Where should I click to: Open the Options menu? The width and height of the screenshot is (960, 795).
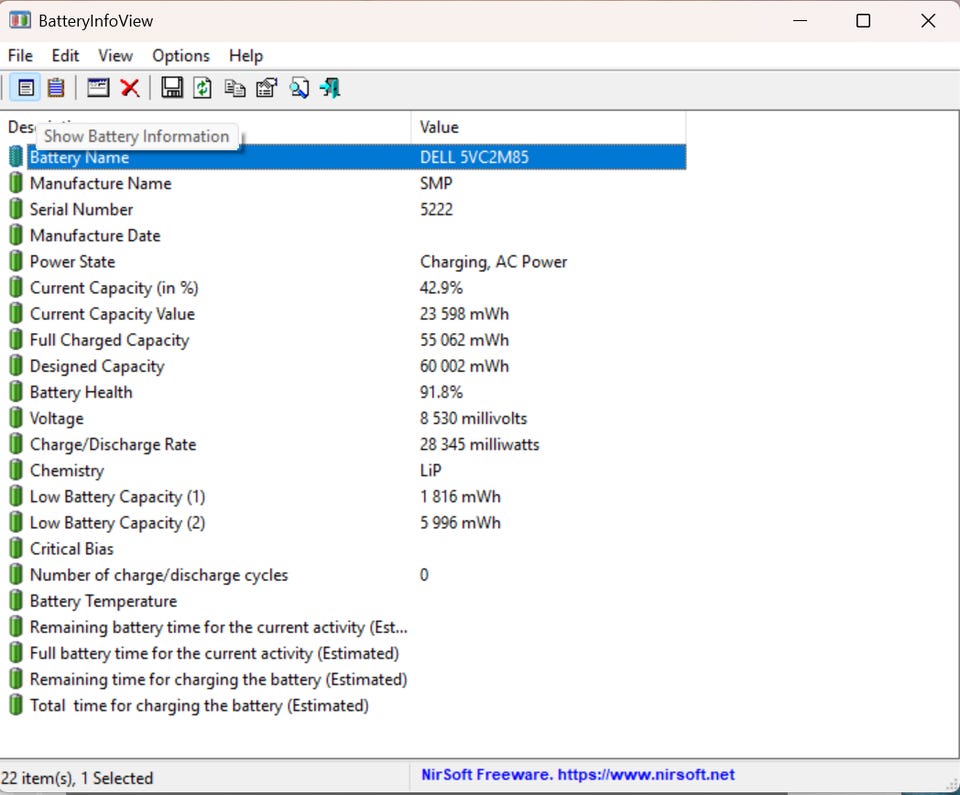pyautogui.click(x=181, y=56)
